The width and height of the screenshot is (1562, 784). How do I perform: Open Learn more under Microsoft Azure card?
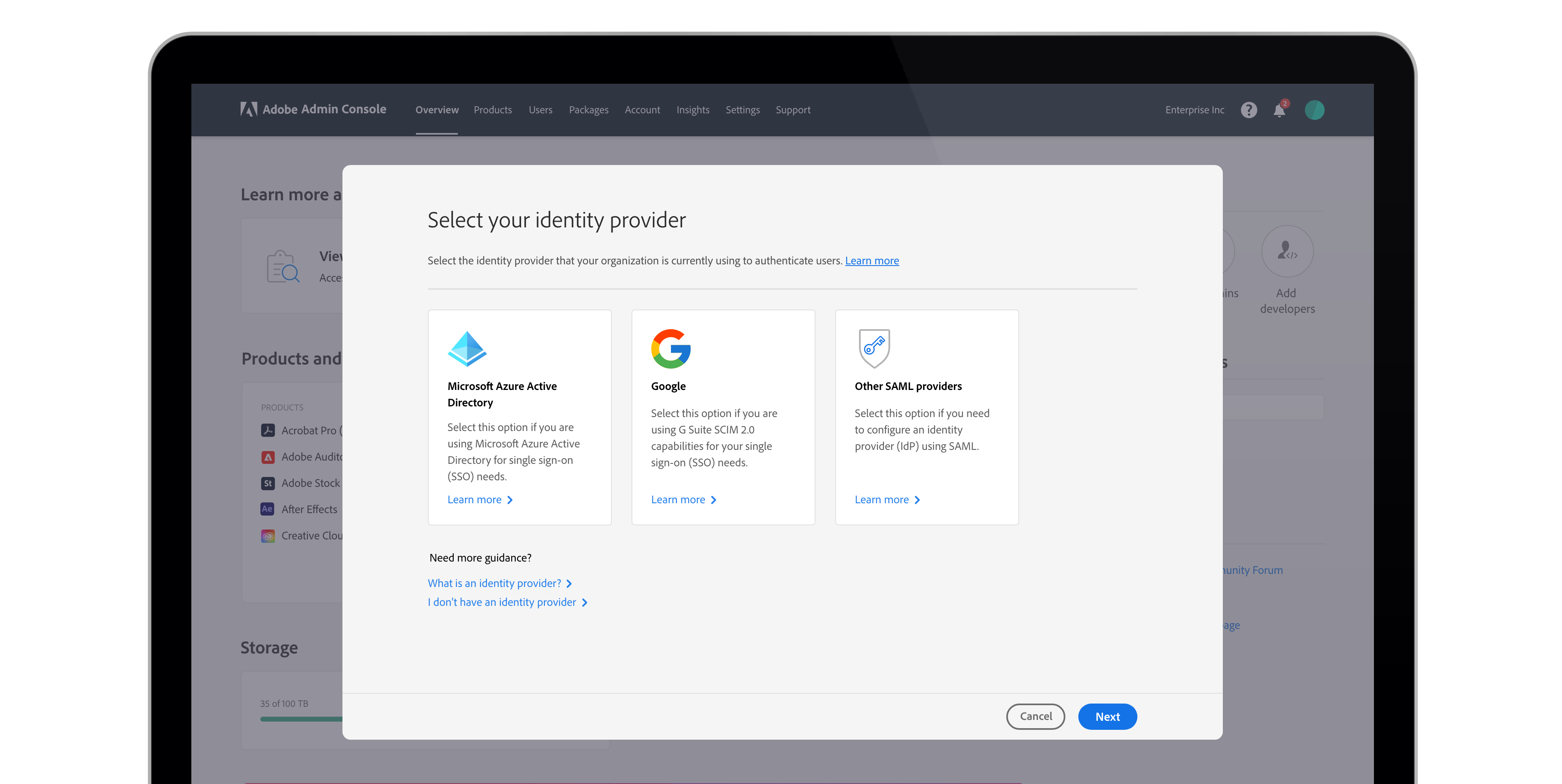[480, 500]
